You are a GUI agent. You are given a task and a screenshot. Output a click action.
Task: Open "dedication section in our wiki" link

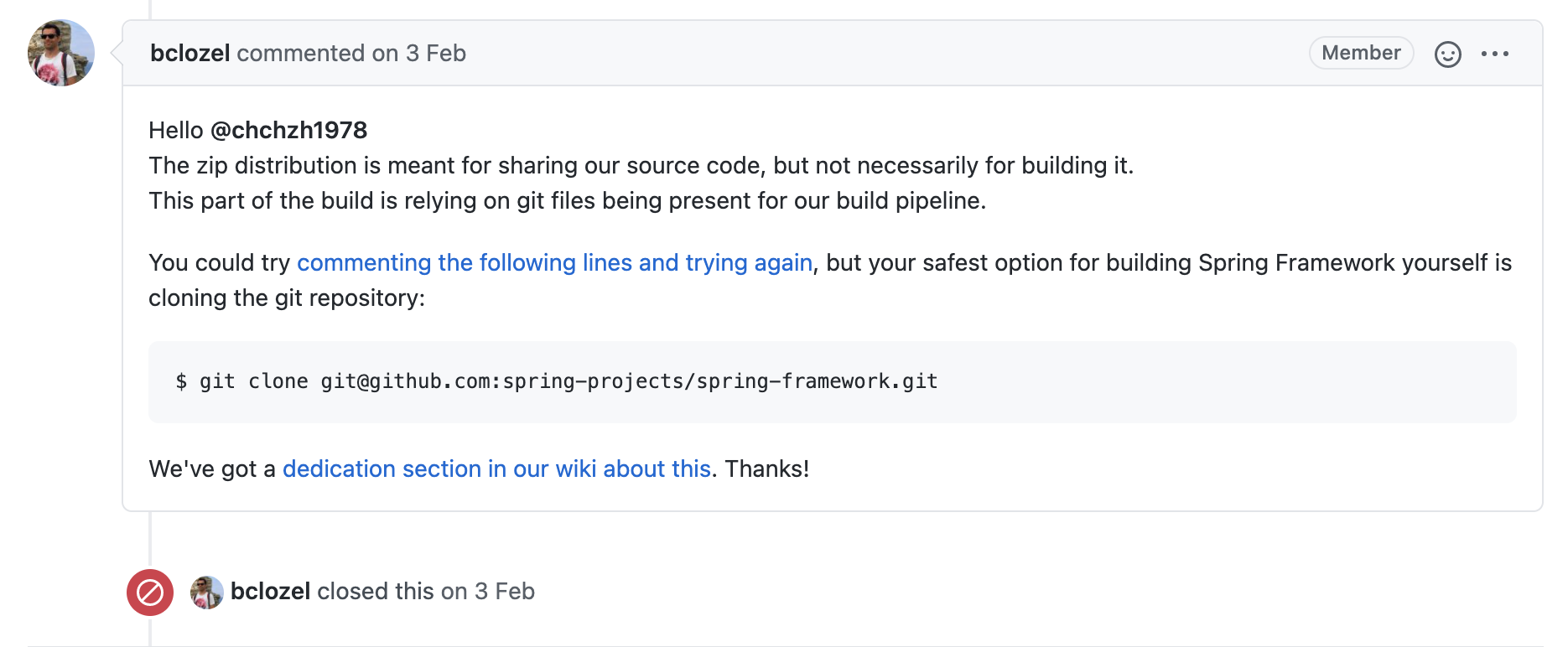click(x=496, y=468)
